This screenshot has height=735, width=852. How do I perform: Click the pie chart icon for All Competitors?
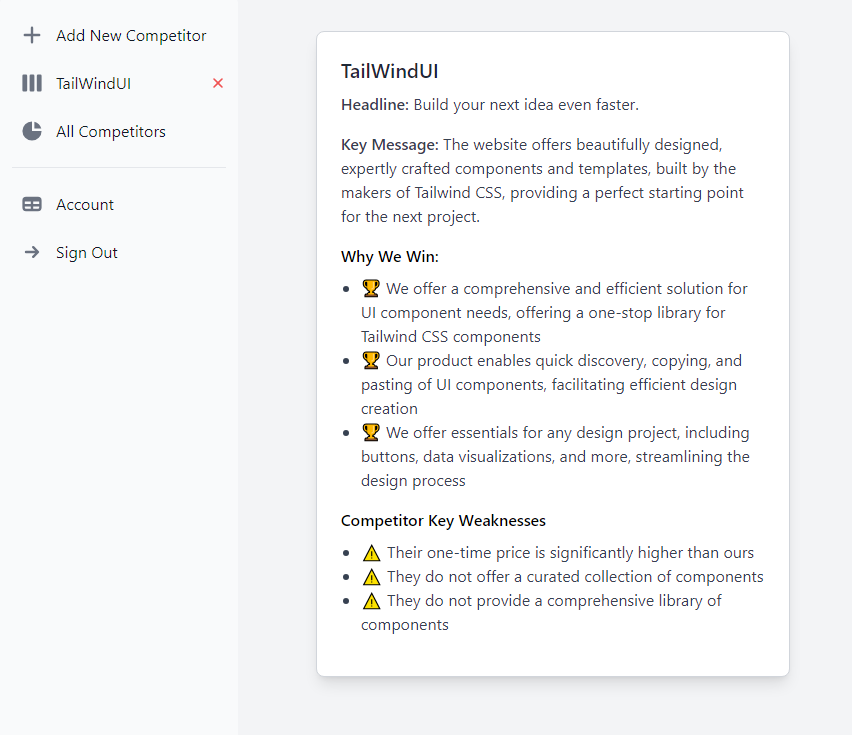32,131
